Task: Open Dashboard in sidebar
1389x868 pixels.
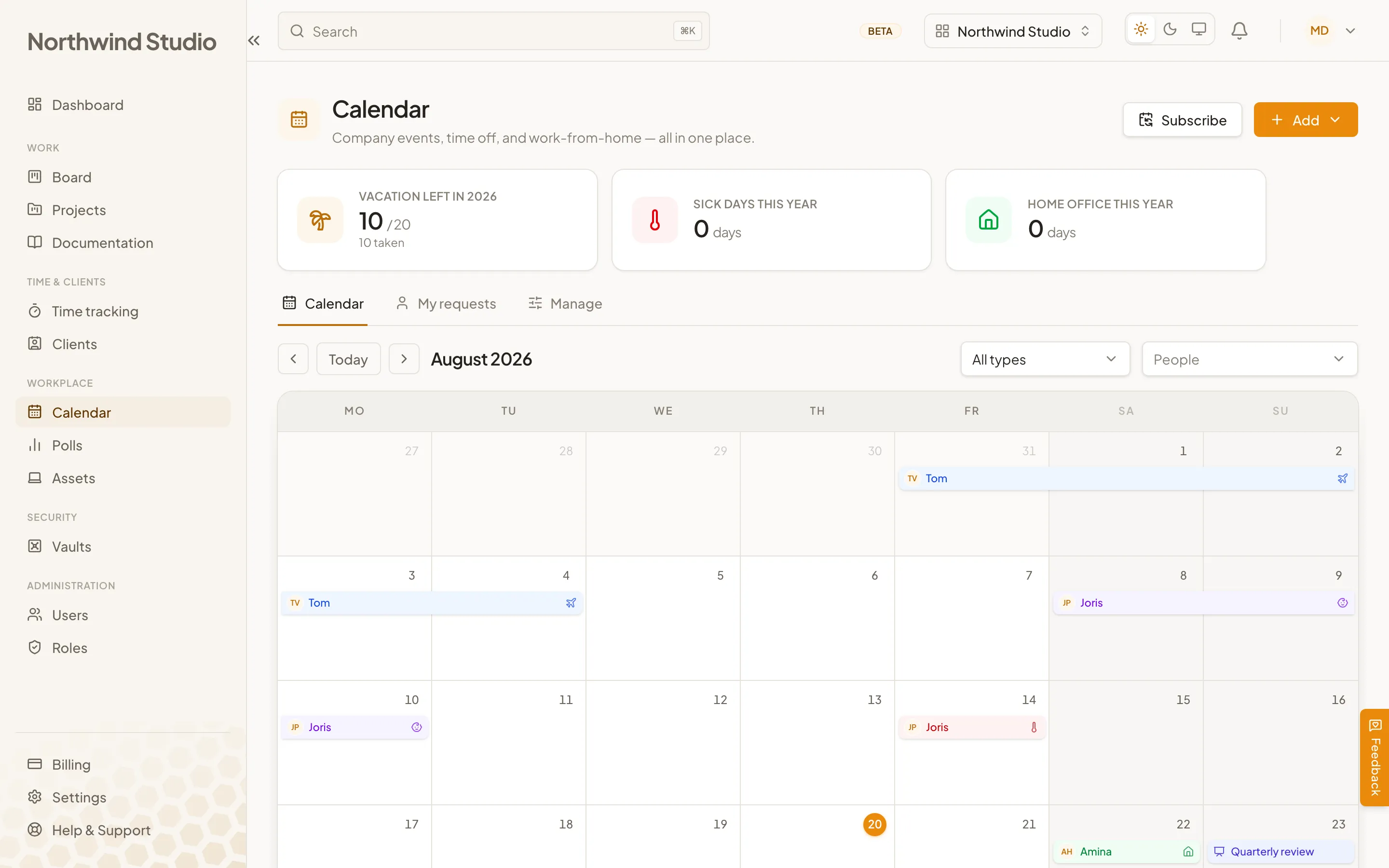Action: click(x=123, y=105)
